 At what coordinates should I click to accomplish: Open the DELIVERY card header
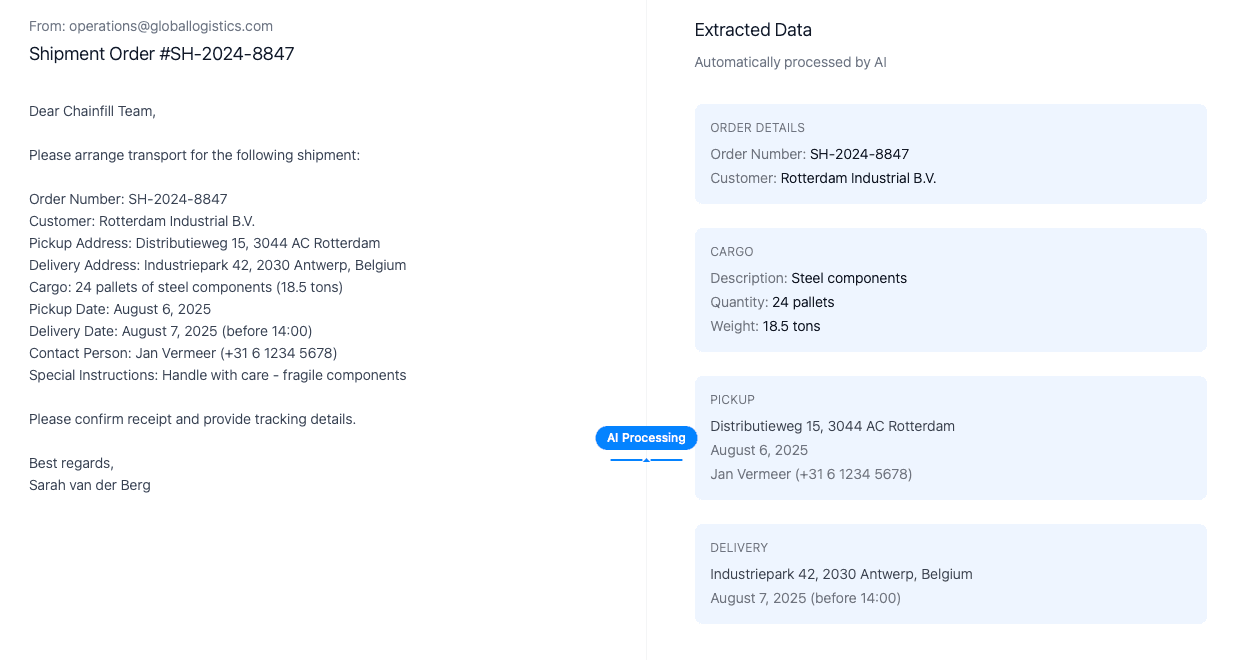(x=739, y=547)
